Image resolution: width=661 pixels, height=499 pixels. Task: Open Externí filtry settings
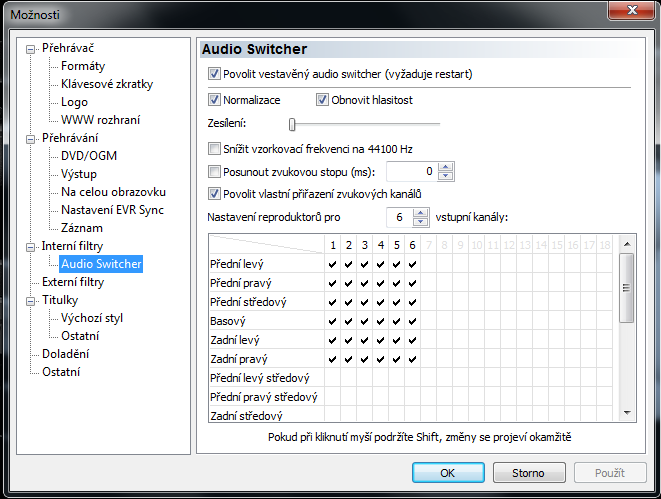[73, 282]
